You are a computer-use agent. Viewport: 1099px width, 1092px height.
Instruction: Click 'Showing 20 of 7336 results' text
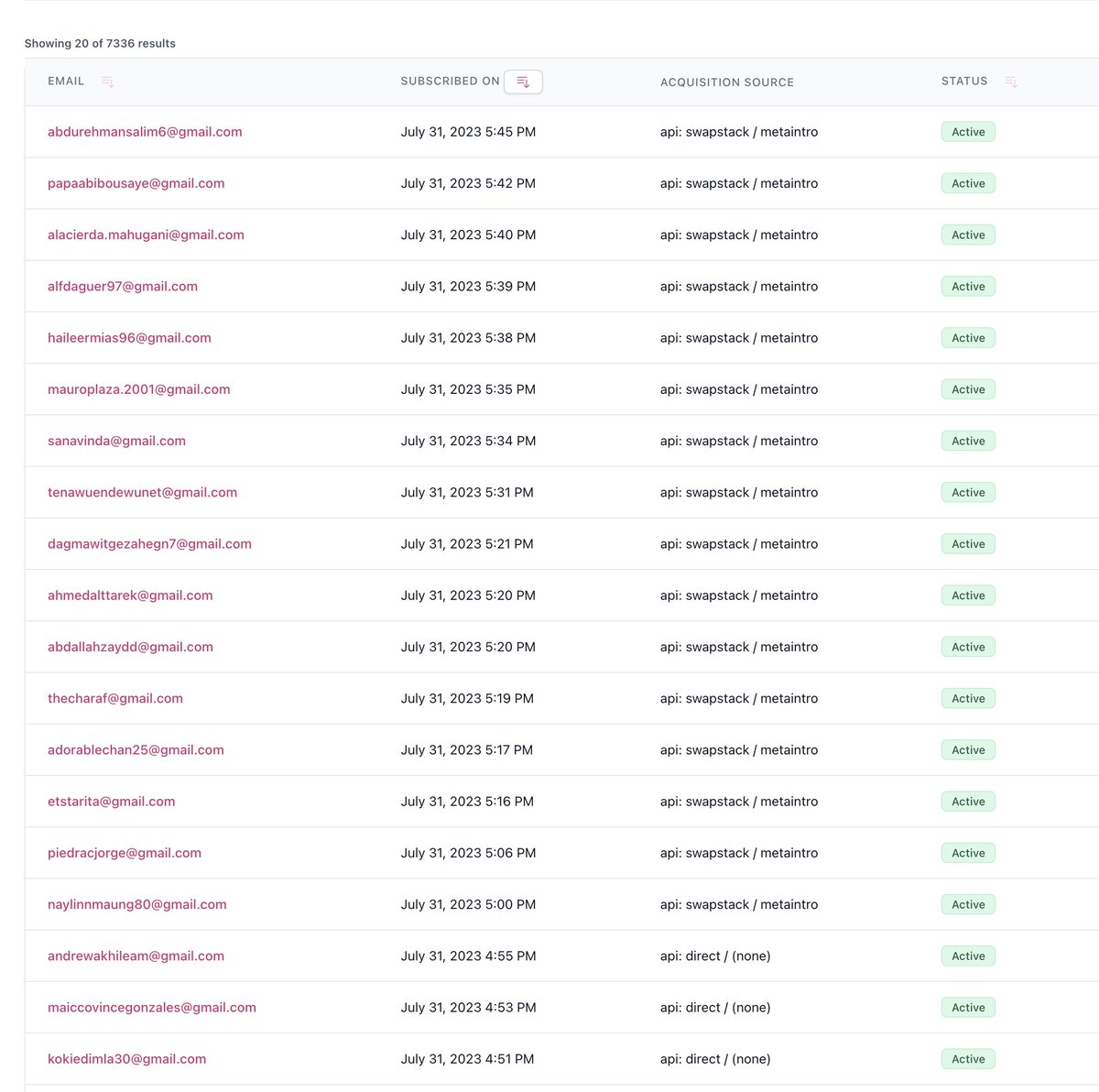[x=100, y=43]
